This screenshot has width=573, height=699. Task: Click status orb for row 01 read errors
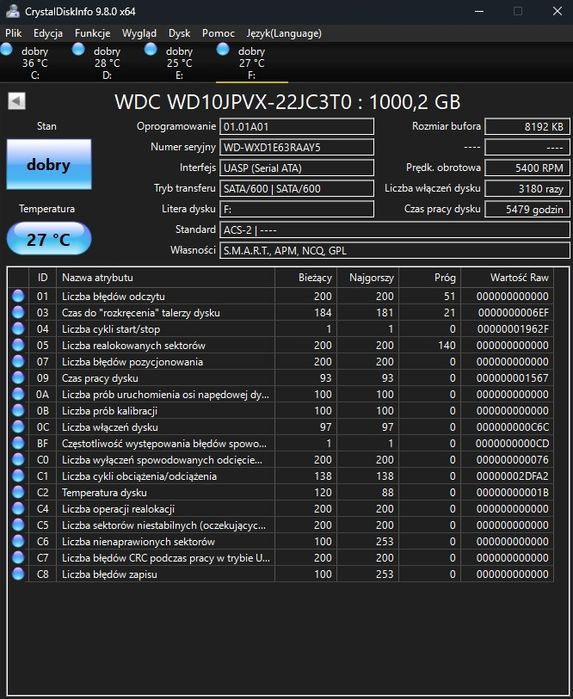tap(18, 296)
